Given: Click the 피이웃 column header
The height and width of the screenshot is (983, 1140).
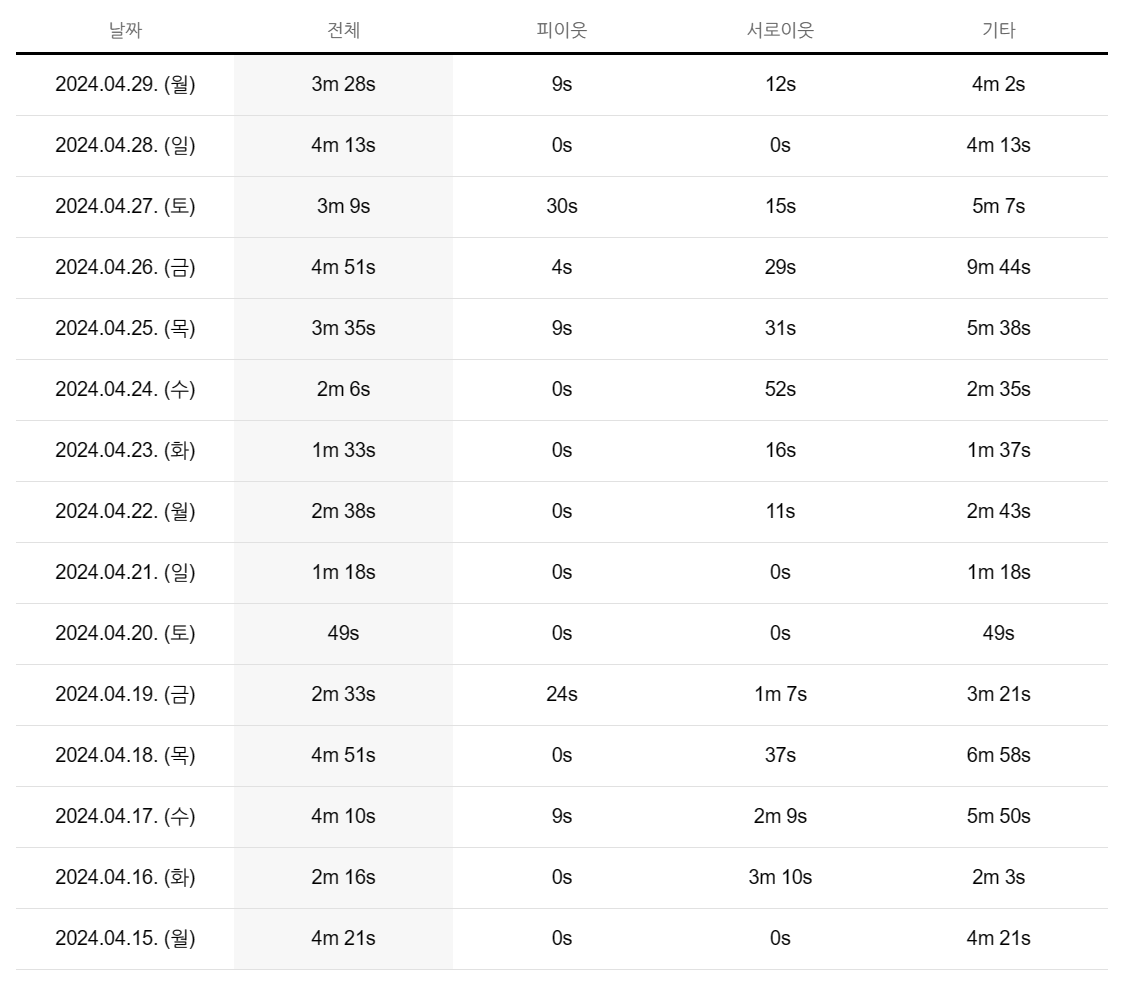Looking at the screenshot, I should [x=561, y=30].
